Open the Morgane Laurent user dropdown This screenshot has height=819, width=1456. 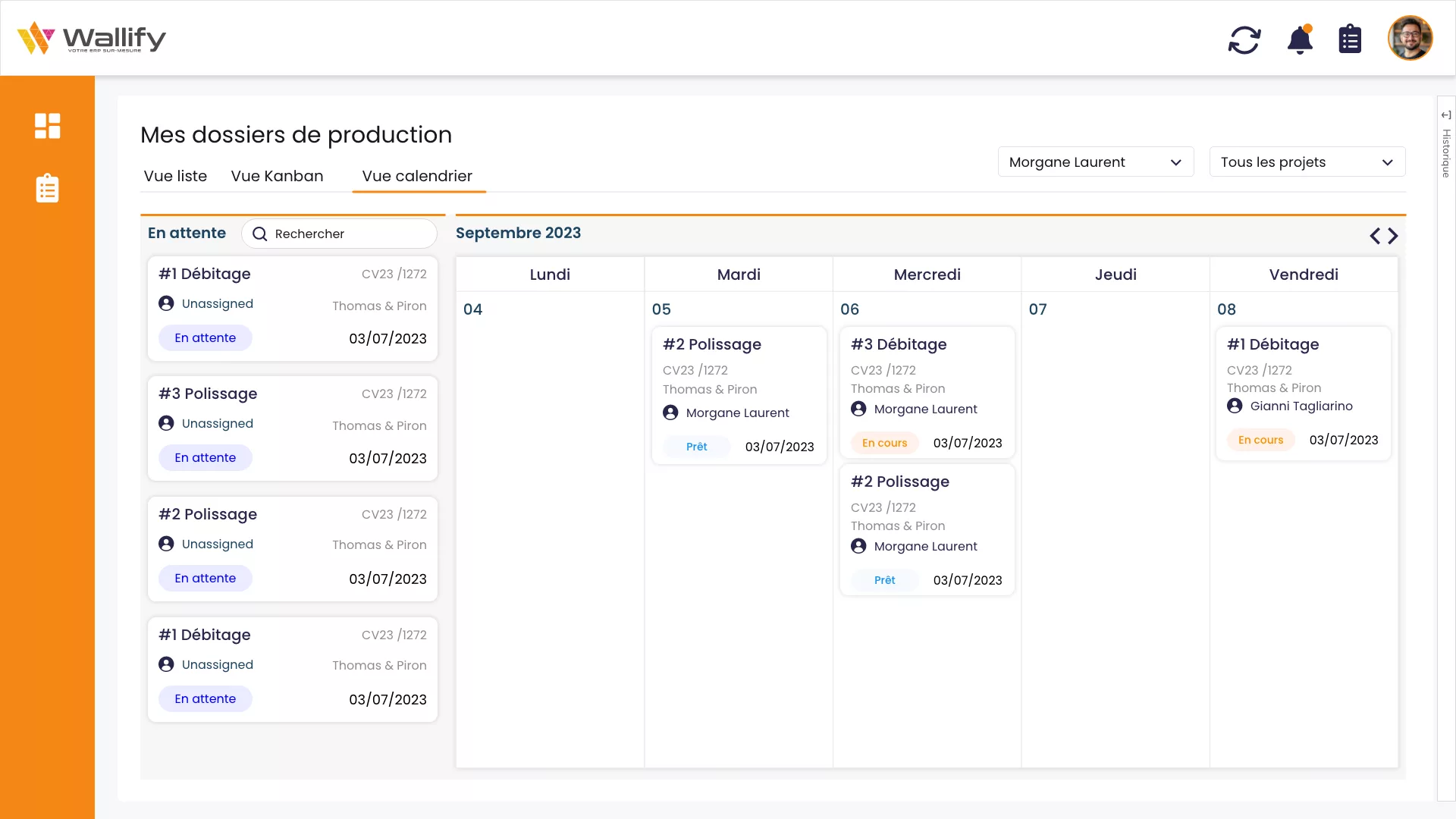(x=1095, y=162)
